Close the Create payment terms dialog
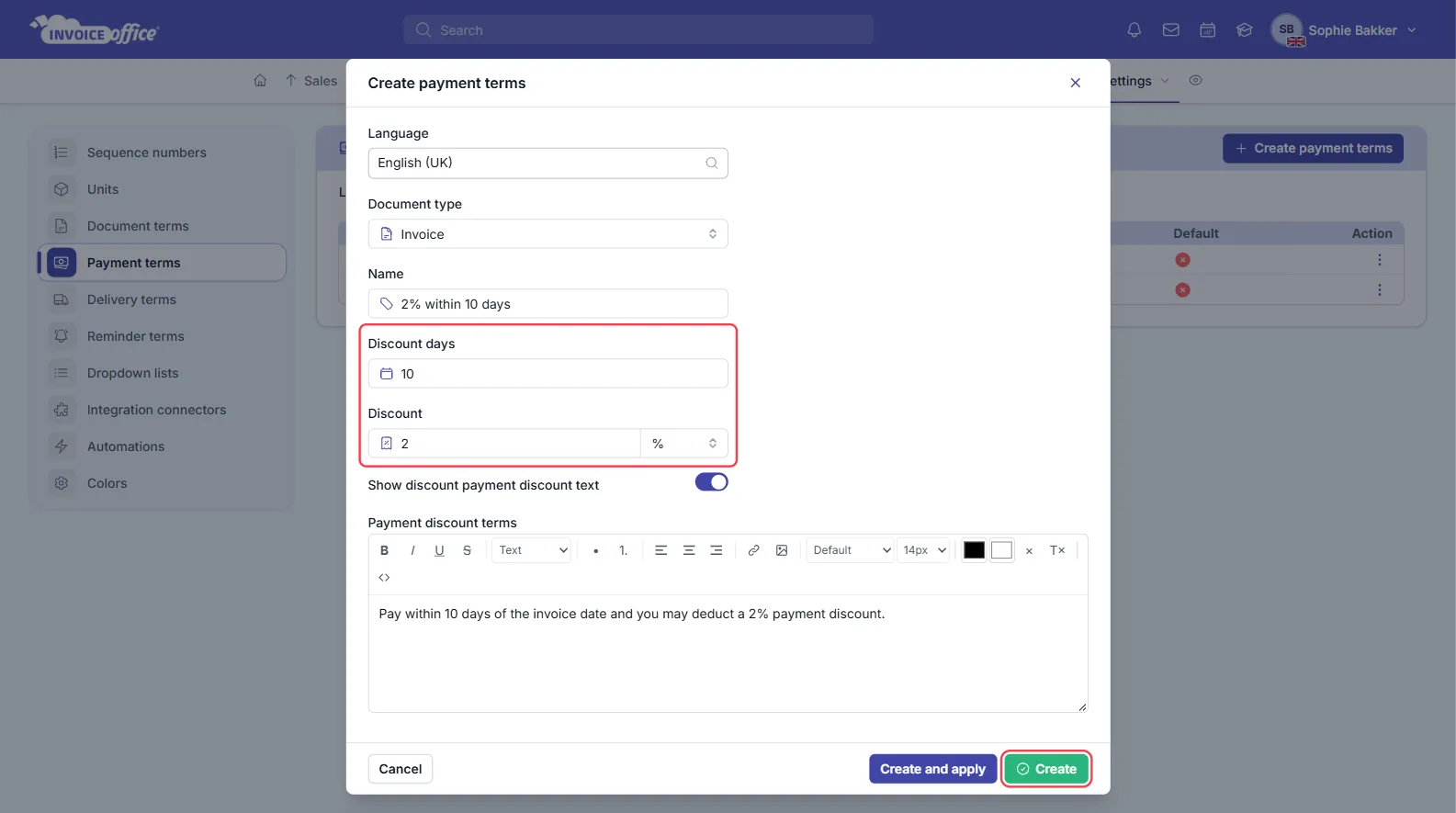 coord(1075,83)
